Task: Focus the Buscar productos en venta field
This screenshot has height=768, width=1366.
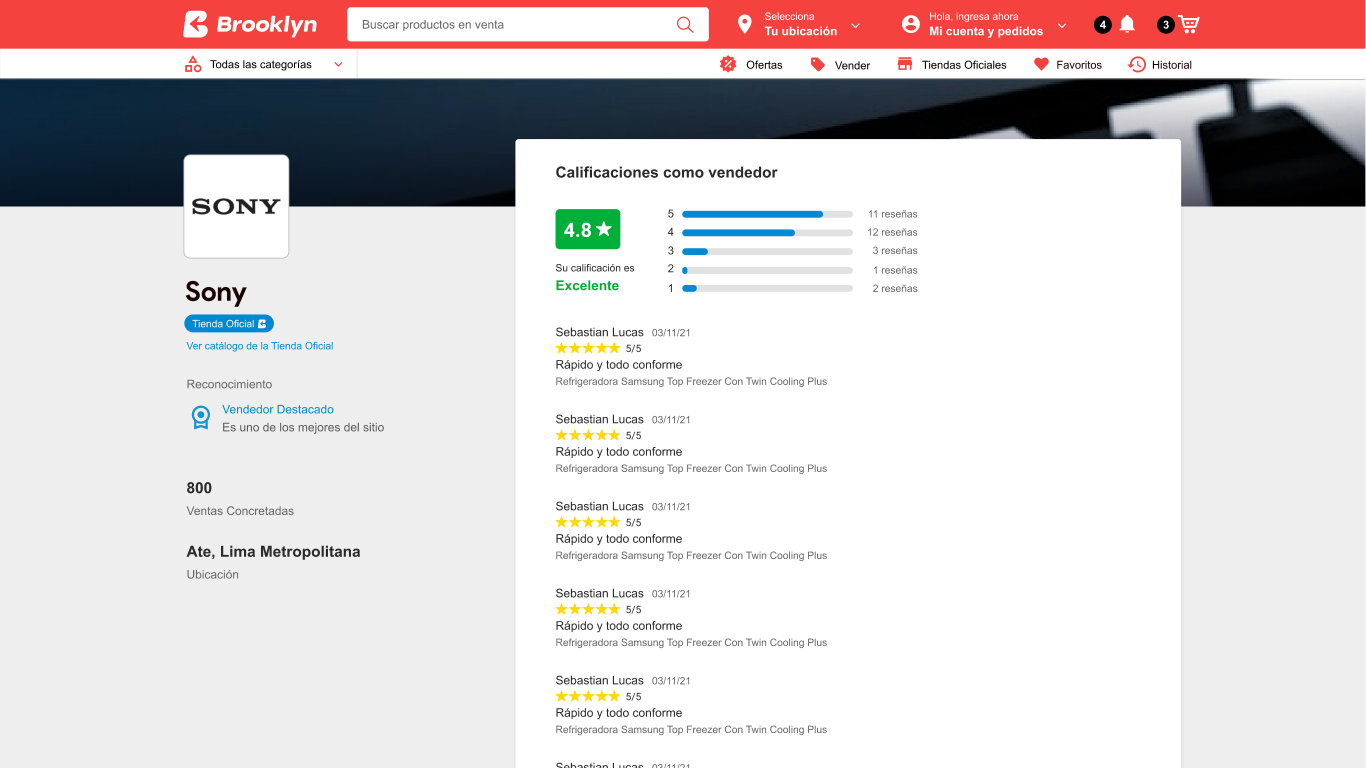Action: coord(528,24)
